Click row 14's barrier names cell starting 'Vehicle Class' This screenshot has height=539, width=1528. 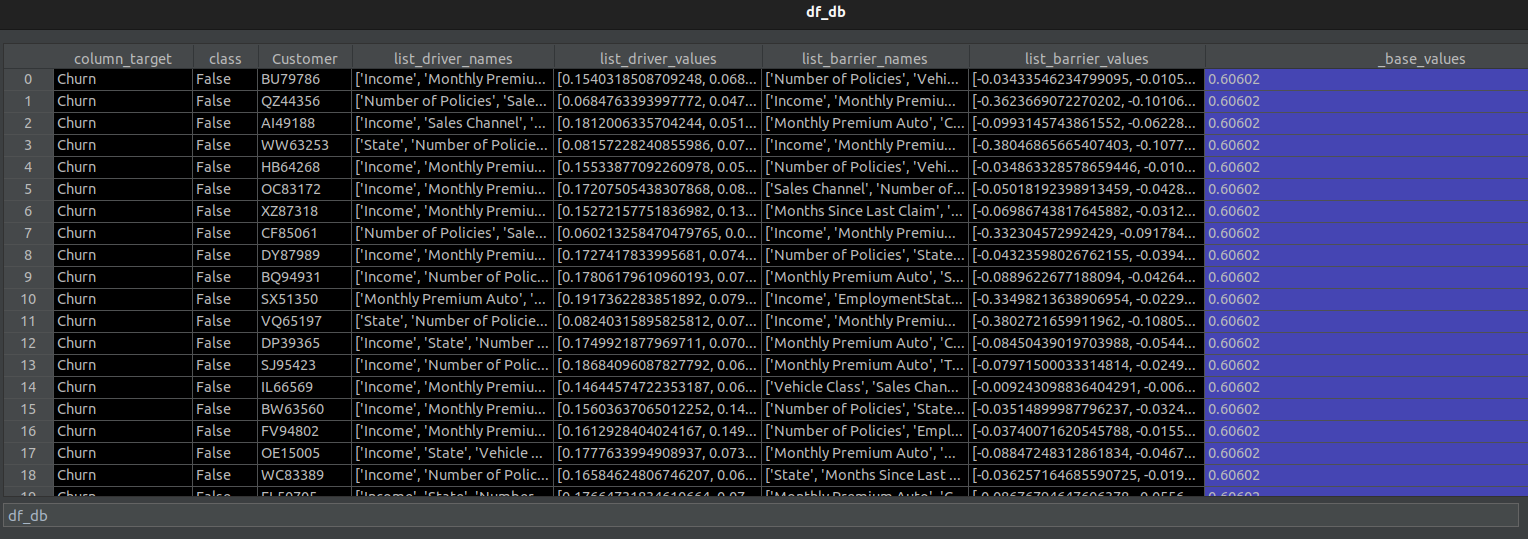865,387
